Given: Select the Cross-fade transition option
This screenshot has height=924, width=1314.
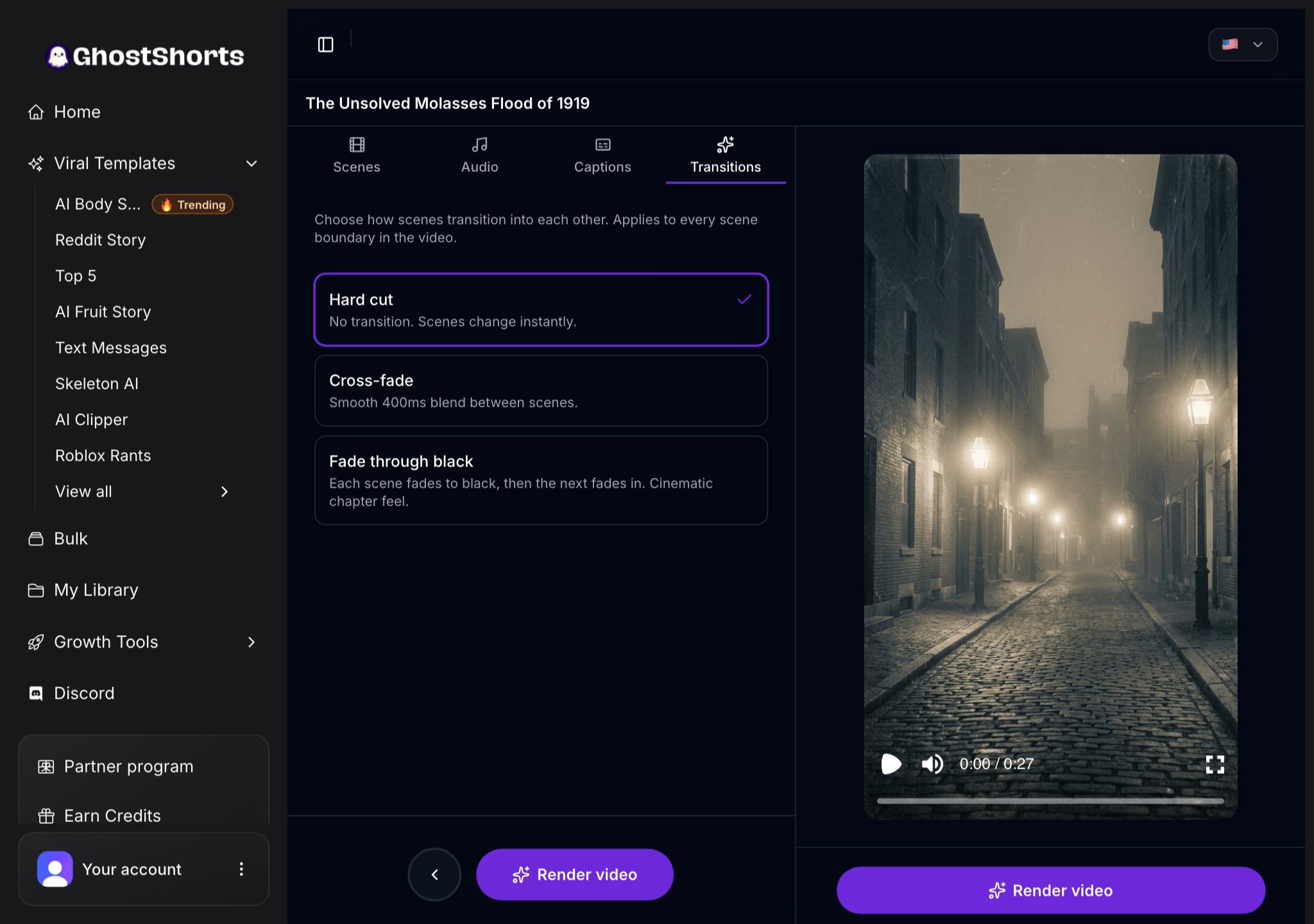Looking at the screenshot, I should (541, 391).
